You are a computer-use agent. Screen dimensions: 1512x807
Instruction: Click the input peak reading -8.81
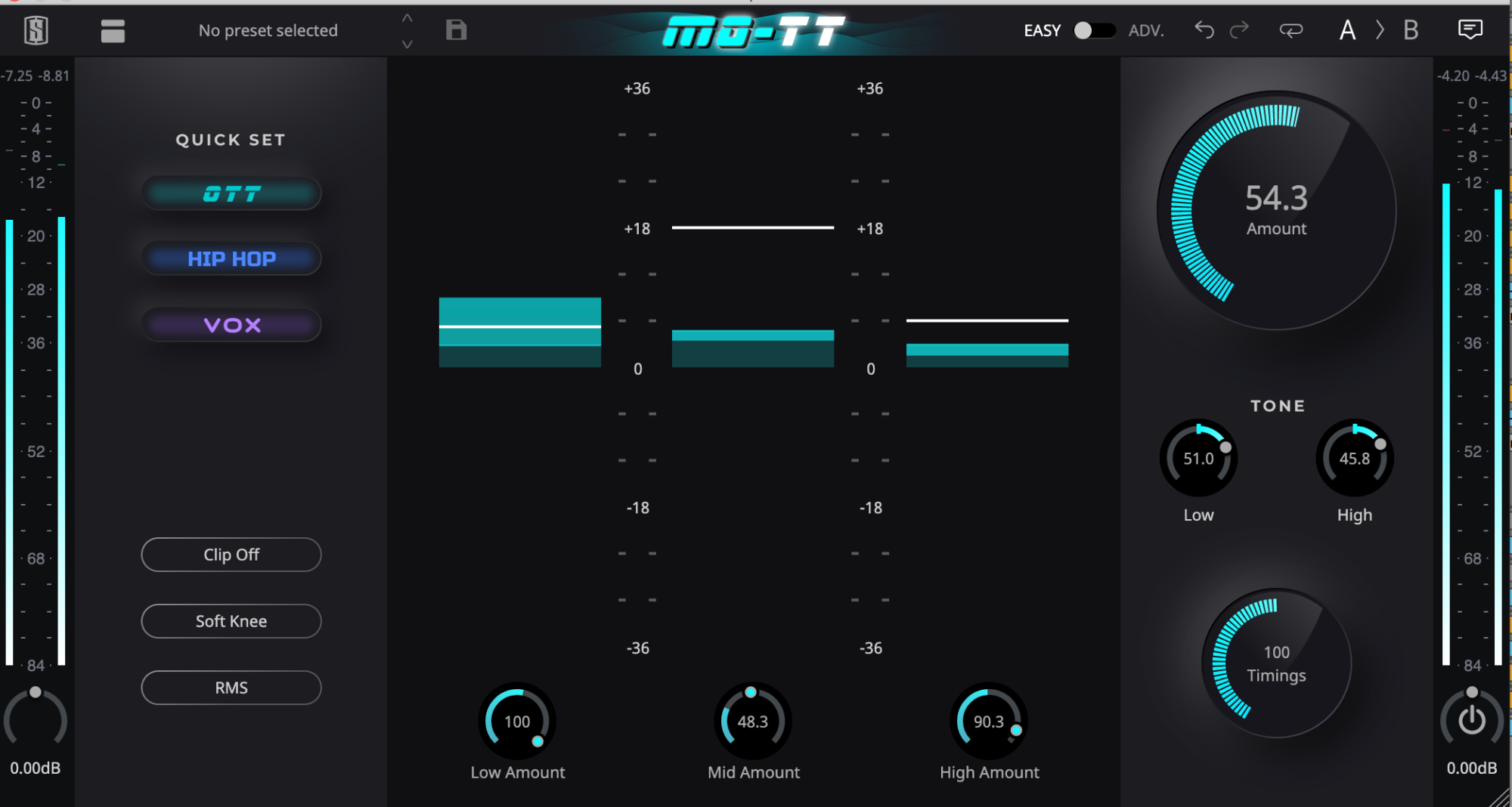pyautogui.click(x=54, y=76)
